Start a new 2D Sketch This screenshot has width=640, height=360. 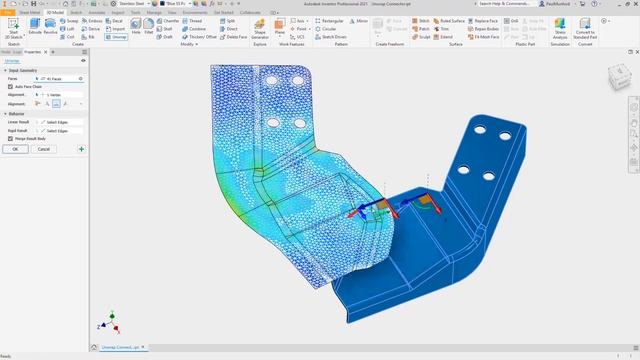[x=13, y=28]
